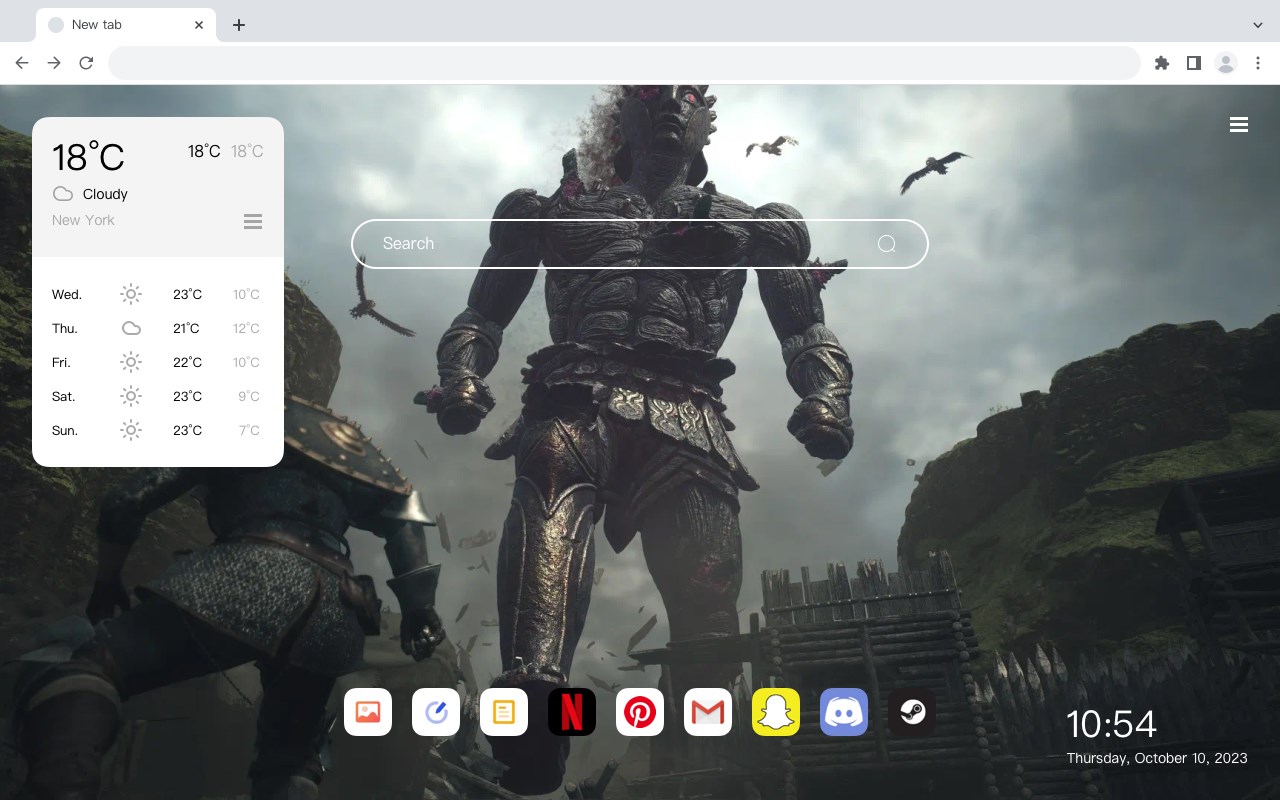Open the Snapchat shortcut
1280x800 pixels.
click(776, 712)
